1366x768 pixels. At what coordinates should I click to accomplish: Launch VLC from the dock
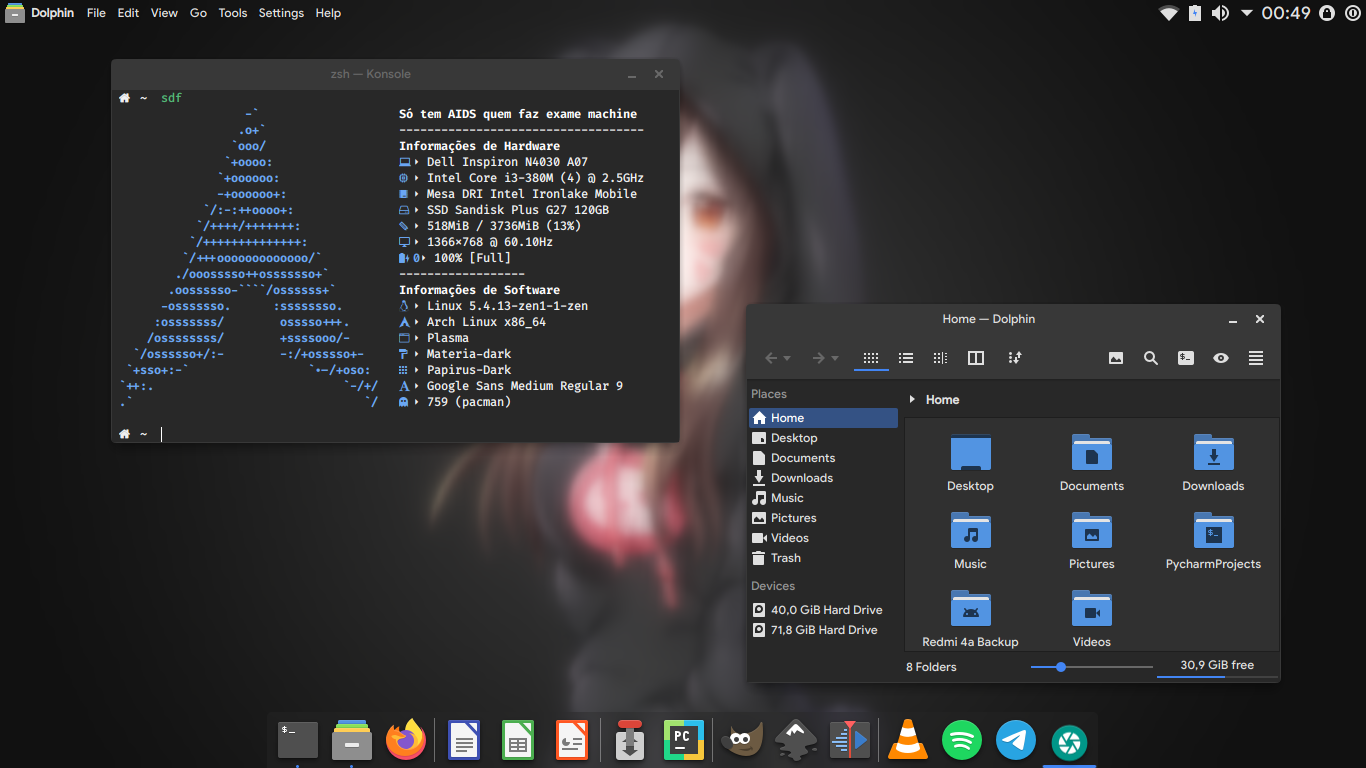tap(908, 741)
